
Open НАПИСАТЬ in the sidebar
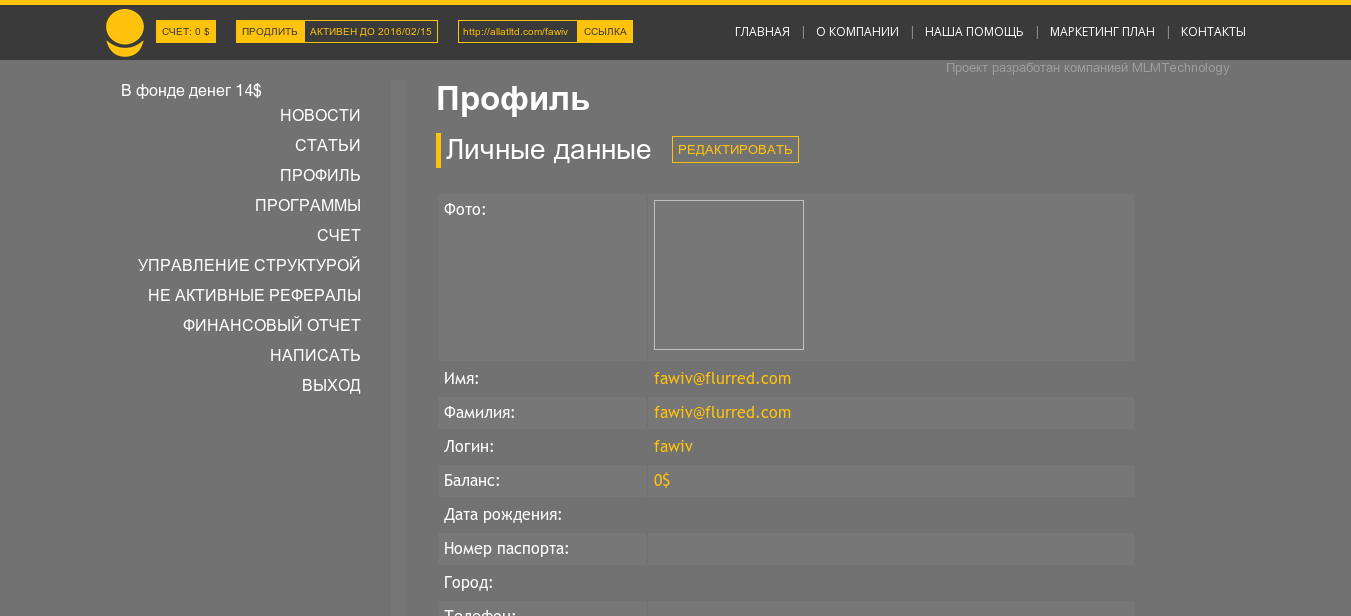[x=315, y=356]
